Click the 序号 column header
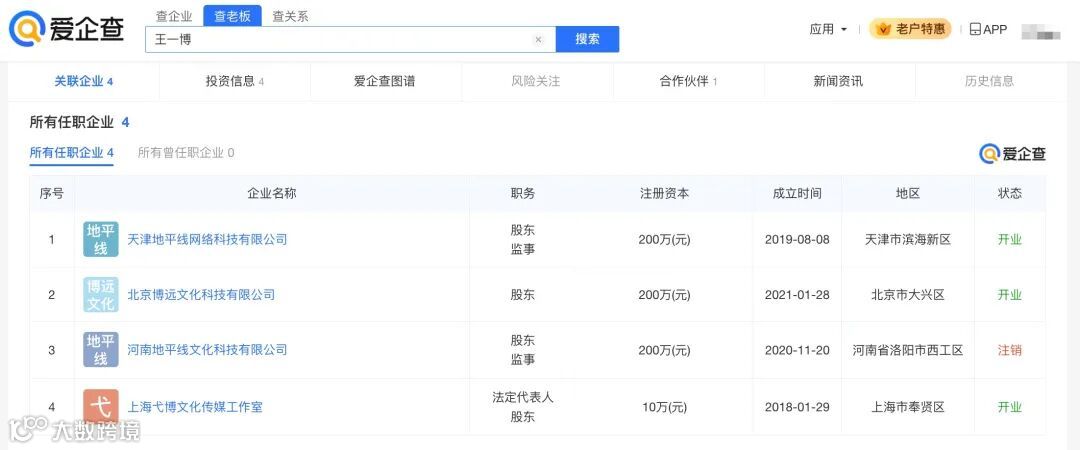Screen dimensions: 1080x450 pos(52,194)
